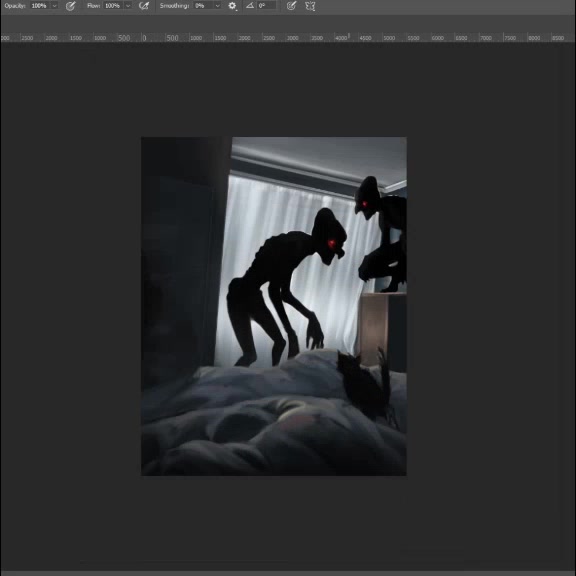Image resolution: width=576 pixels, height=576 pixels.
Task: Open the Opacity dropdown arrow
Action: click(54, 6)
